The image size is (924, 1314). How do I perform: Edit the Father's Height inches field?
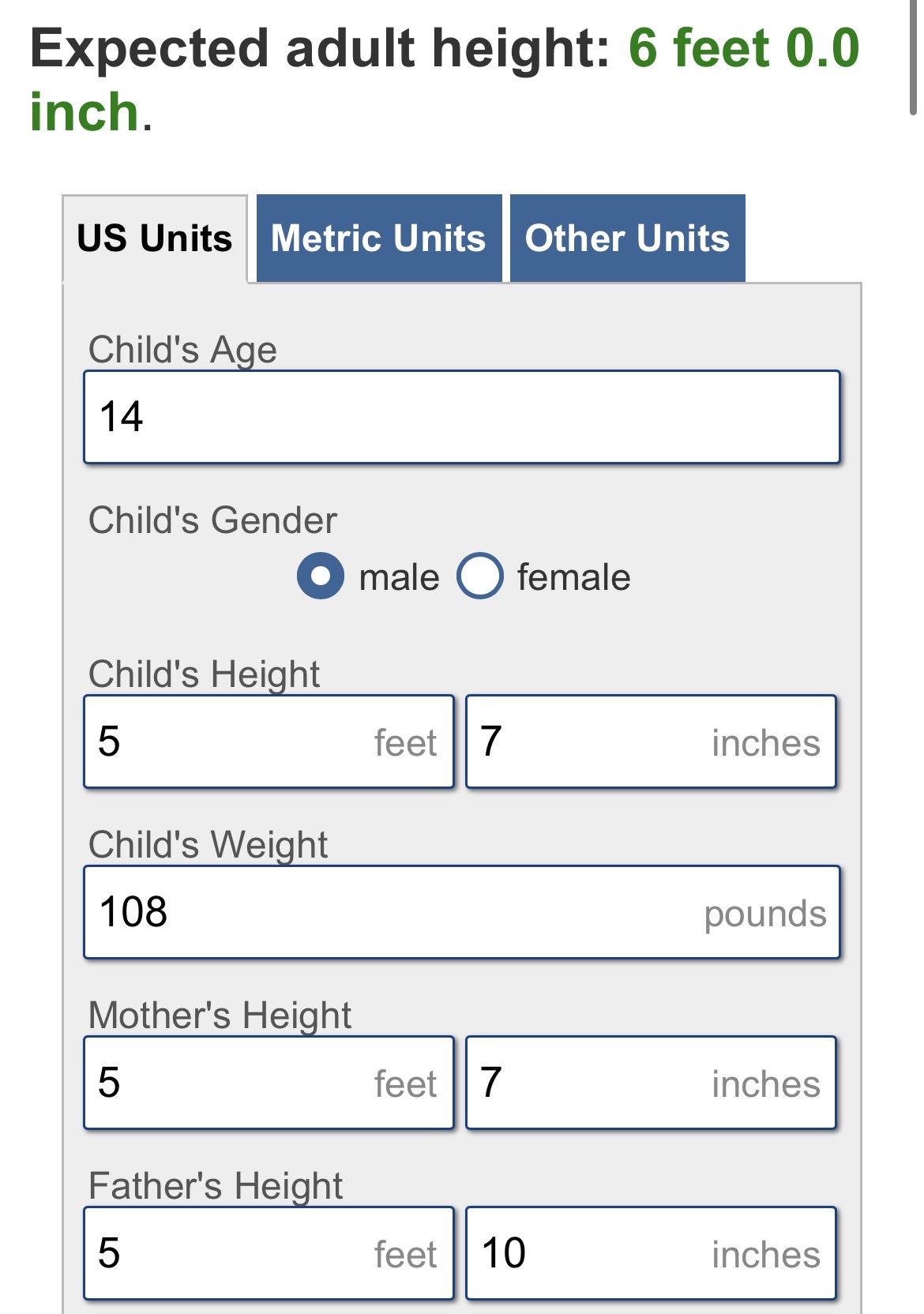point(651,1253)
